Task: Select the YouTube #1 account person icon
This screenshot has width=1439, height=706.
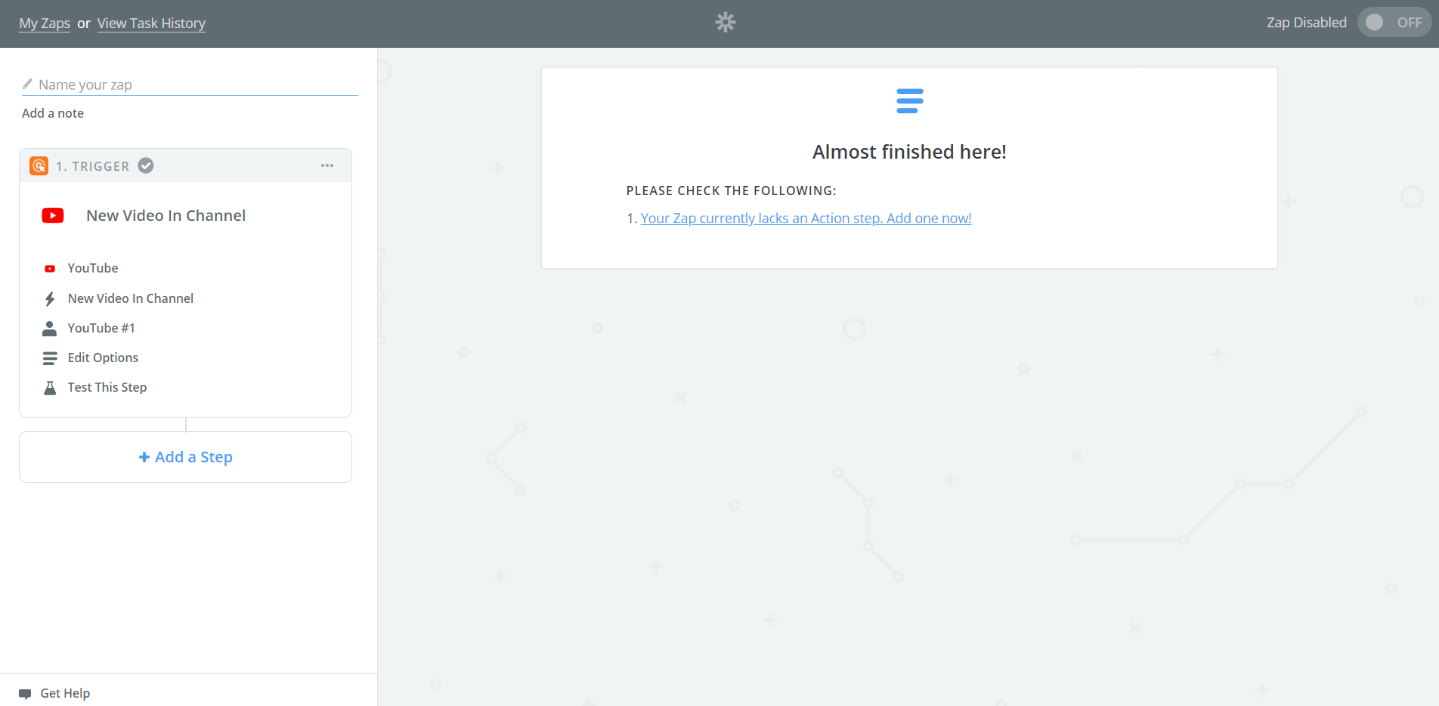Action: pyautogui.click(x=50, y=327)
